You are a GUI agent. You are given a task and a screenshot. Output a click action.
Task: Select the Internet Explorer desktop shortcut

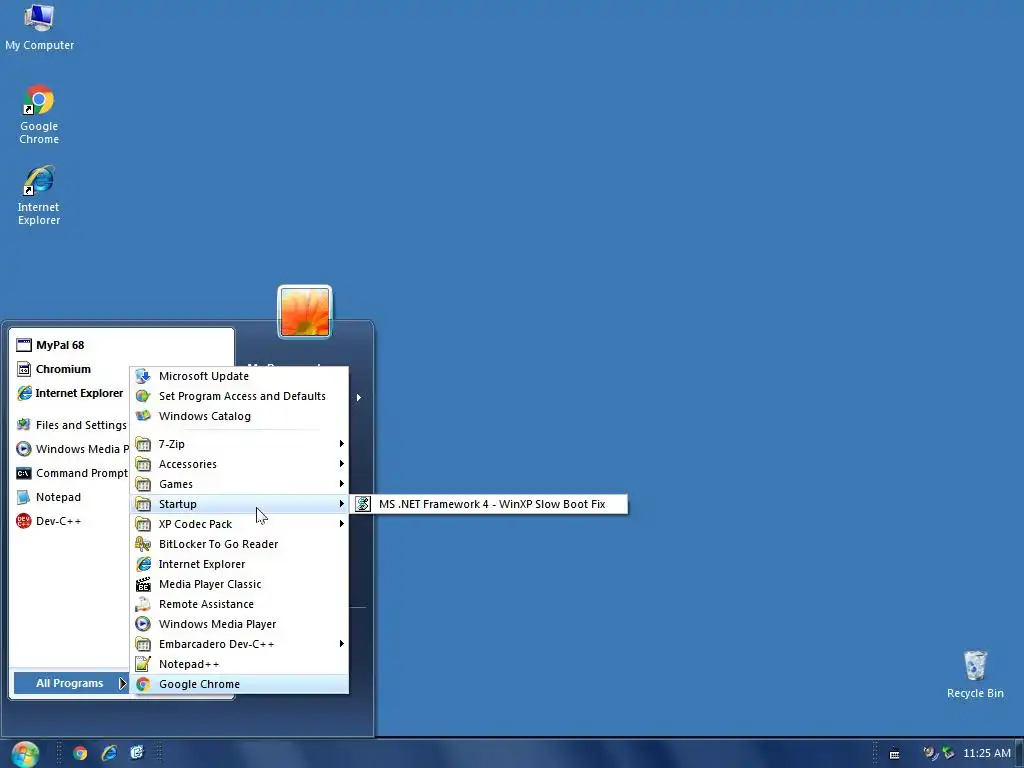coord(39,195)
